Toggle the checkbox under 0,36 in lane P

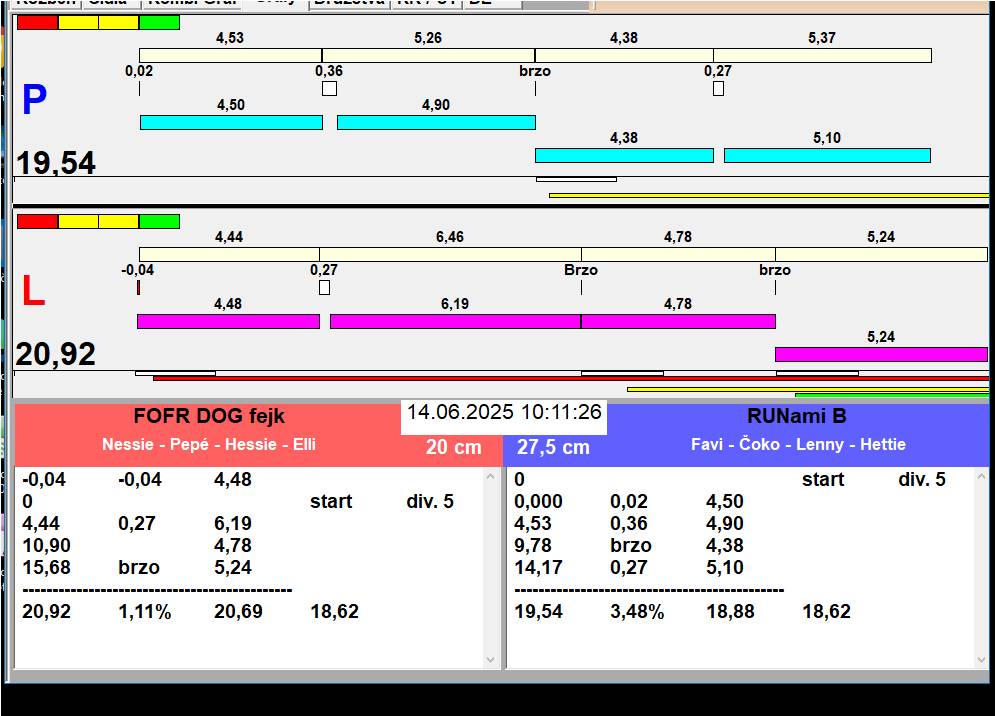pos(329,89)
